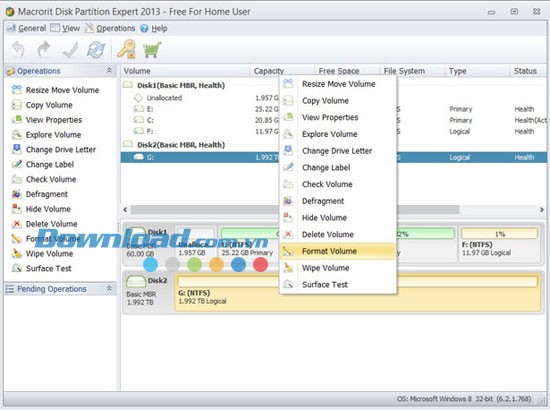Select the F: volume row in list
550x410 pixels.
click(200, 131)
